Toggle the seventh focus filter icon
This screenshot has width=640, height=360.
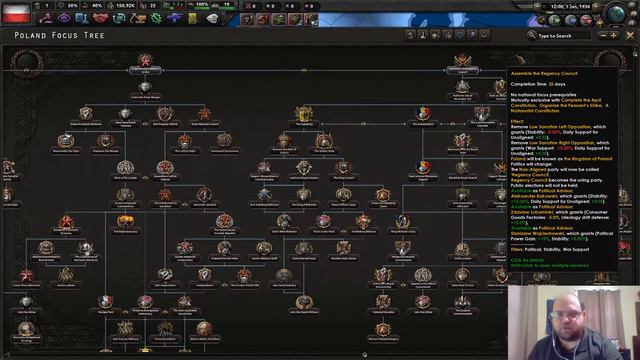484,36
